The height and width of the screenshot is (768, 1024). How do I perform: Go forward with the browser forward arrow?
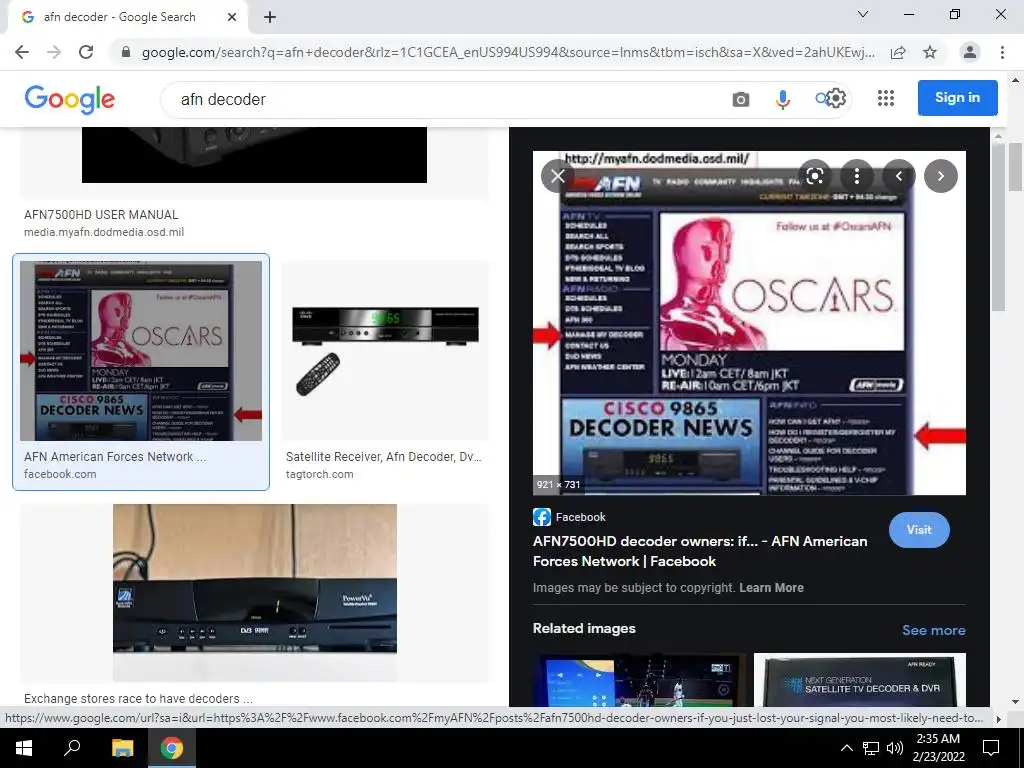(54, 52)
